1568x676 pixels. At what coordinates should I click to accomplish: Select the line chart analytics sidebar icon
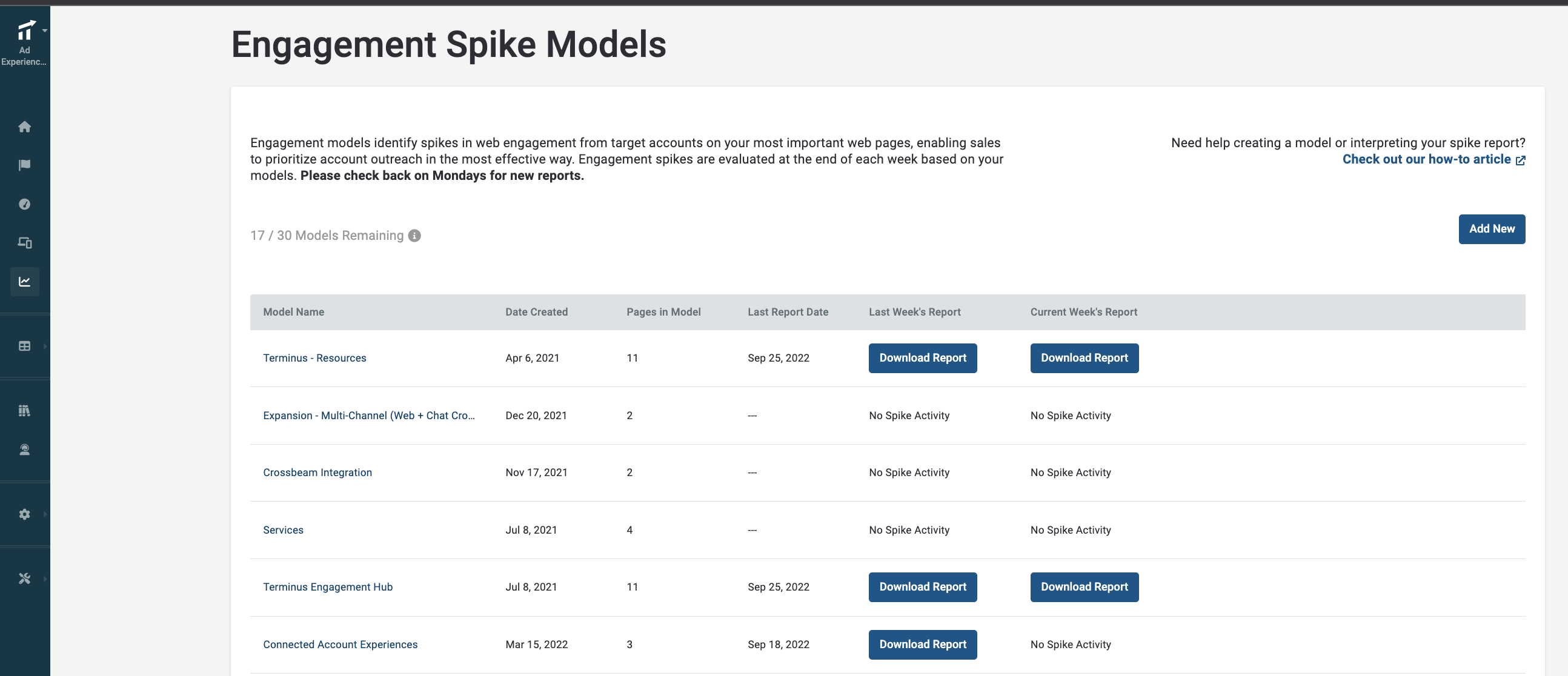point(24,281)
